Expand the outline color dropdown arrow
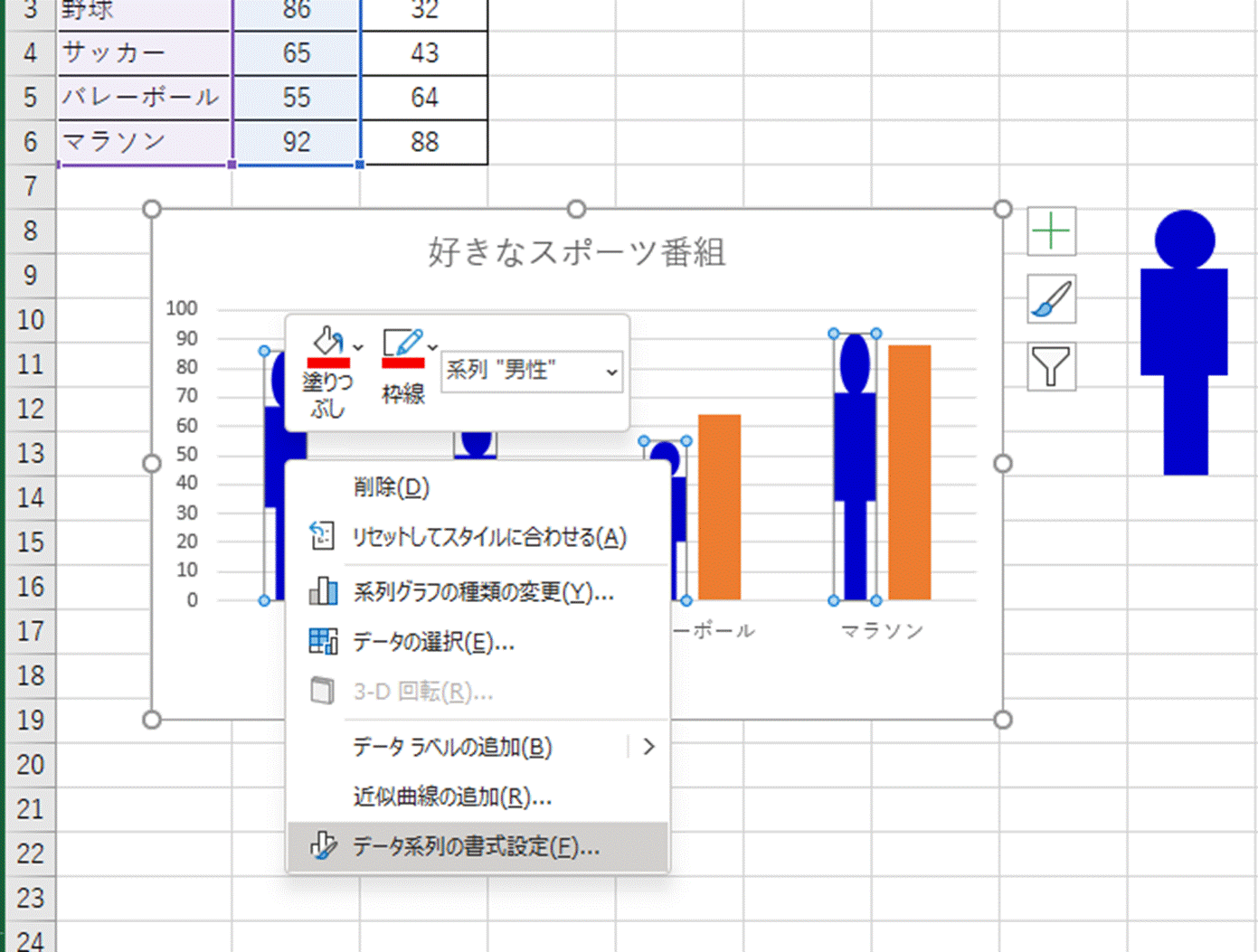Screen dimensions: 1258x952 click(432, 347)
